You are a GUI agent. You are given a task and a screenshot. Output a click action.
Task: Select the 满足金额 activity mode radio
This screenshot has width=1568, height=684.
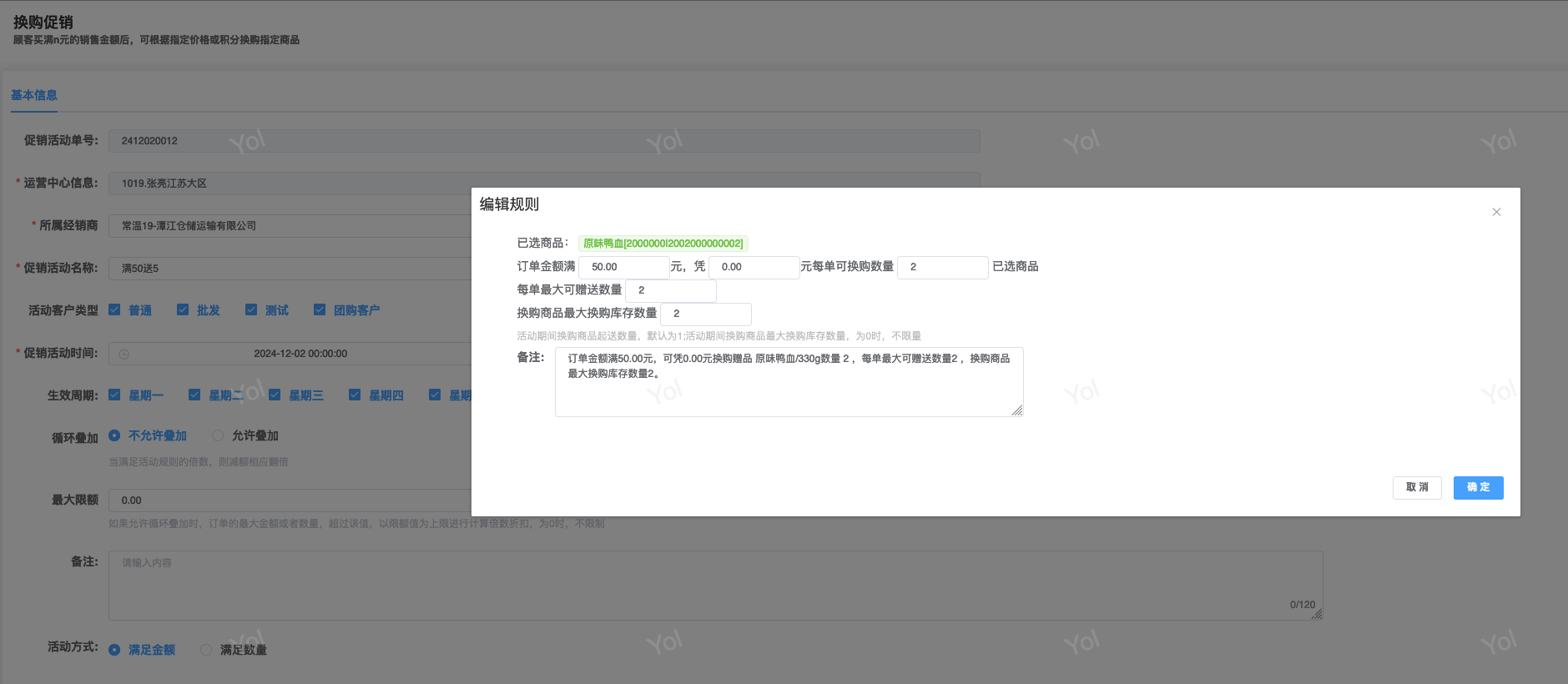[114, 650]
